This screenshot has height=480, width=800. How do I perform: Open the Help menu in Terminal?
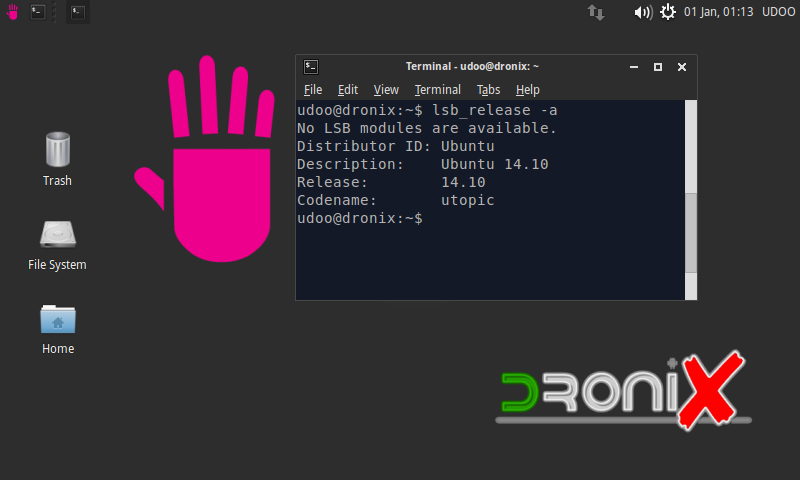[x=528, y=90]
